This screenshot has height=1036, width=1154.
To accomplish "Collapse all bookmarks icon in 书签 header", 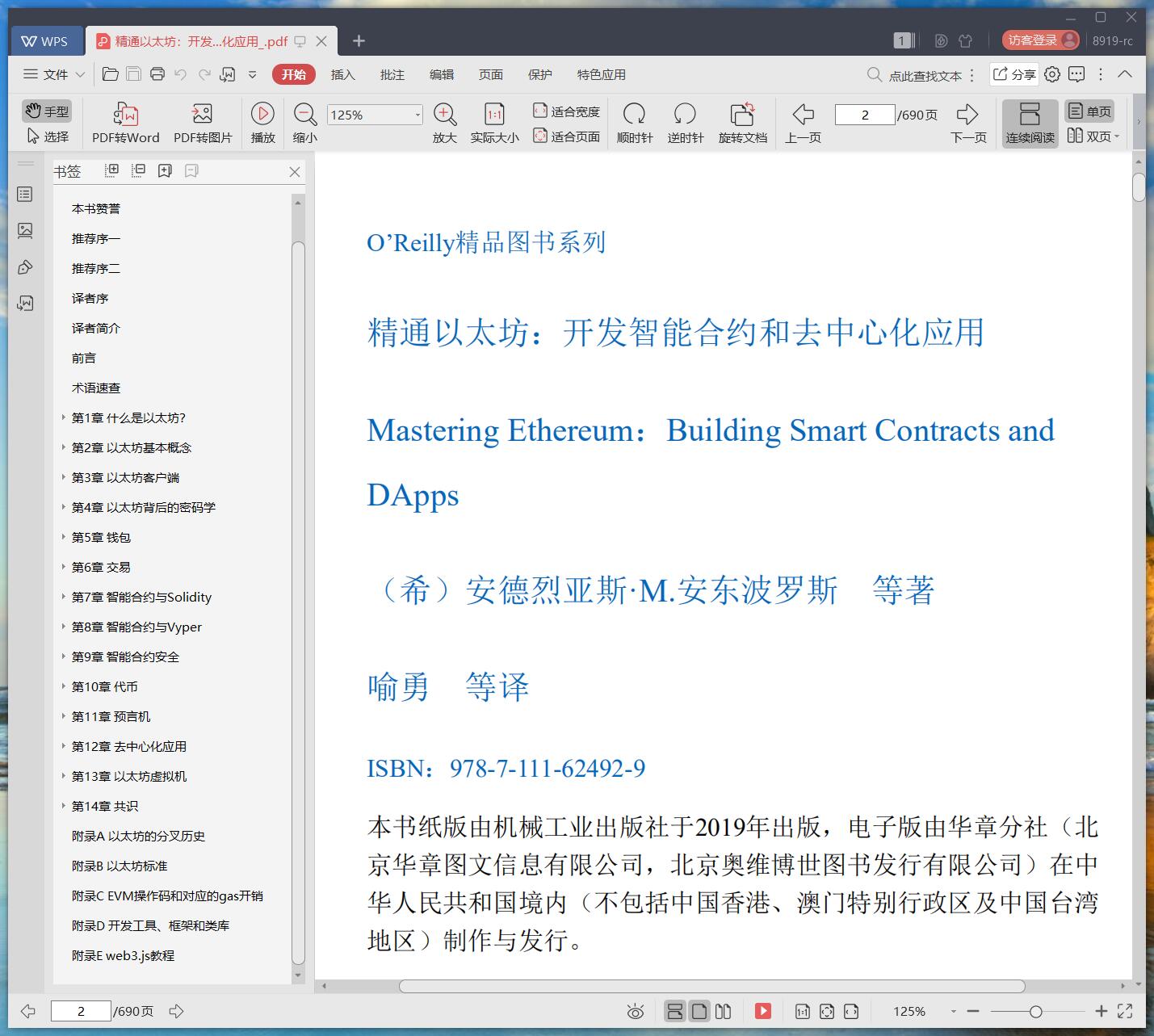I will [138, 170].
